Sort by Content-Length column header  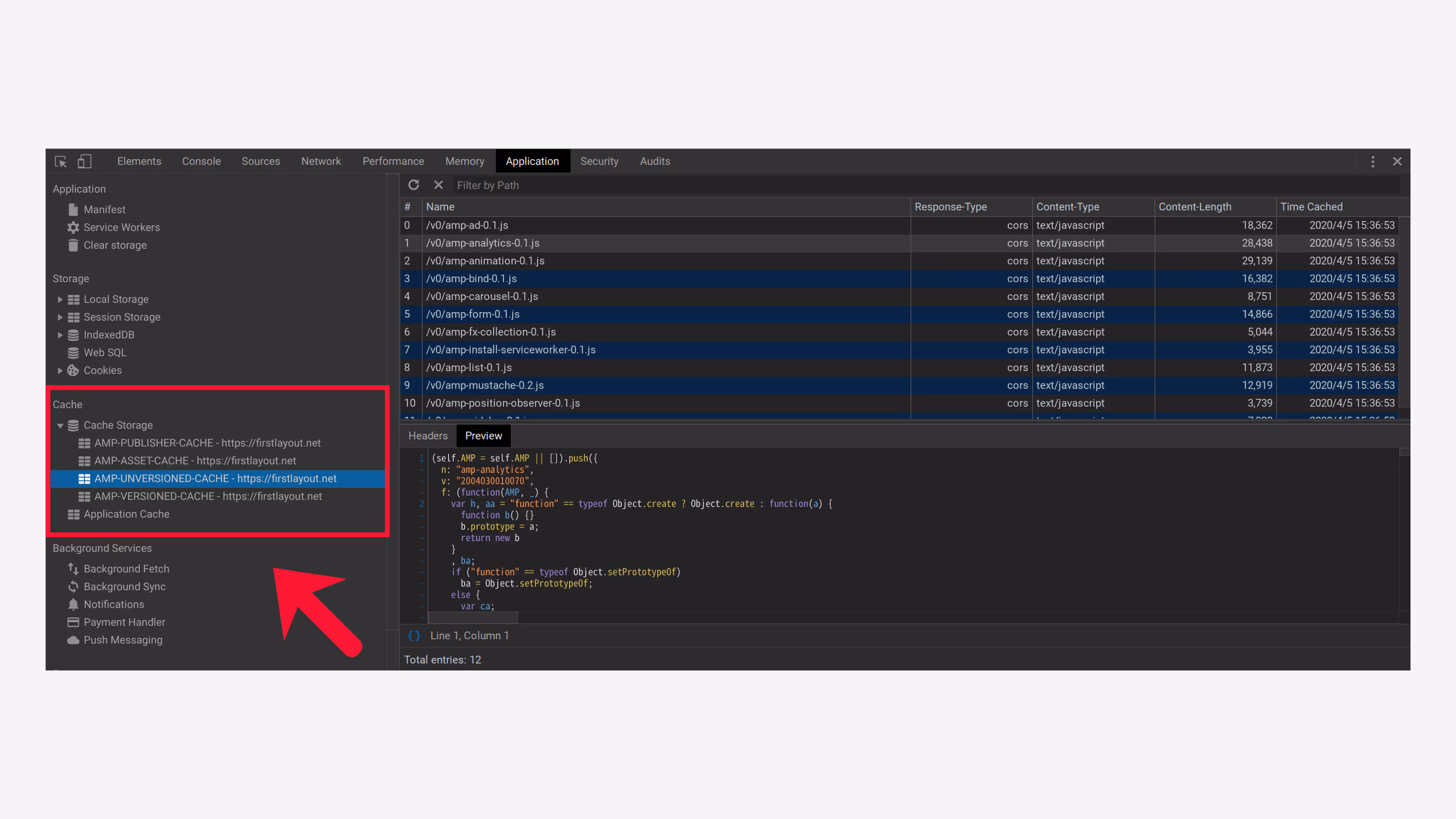pos(1215,207)
